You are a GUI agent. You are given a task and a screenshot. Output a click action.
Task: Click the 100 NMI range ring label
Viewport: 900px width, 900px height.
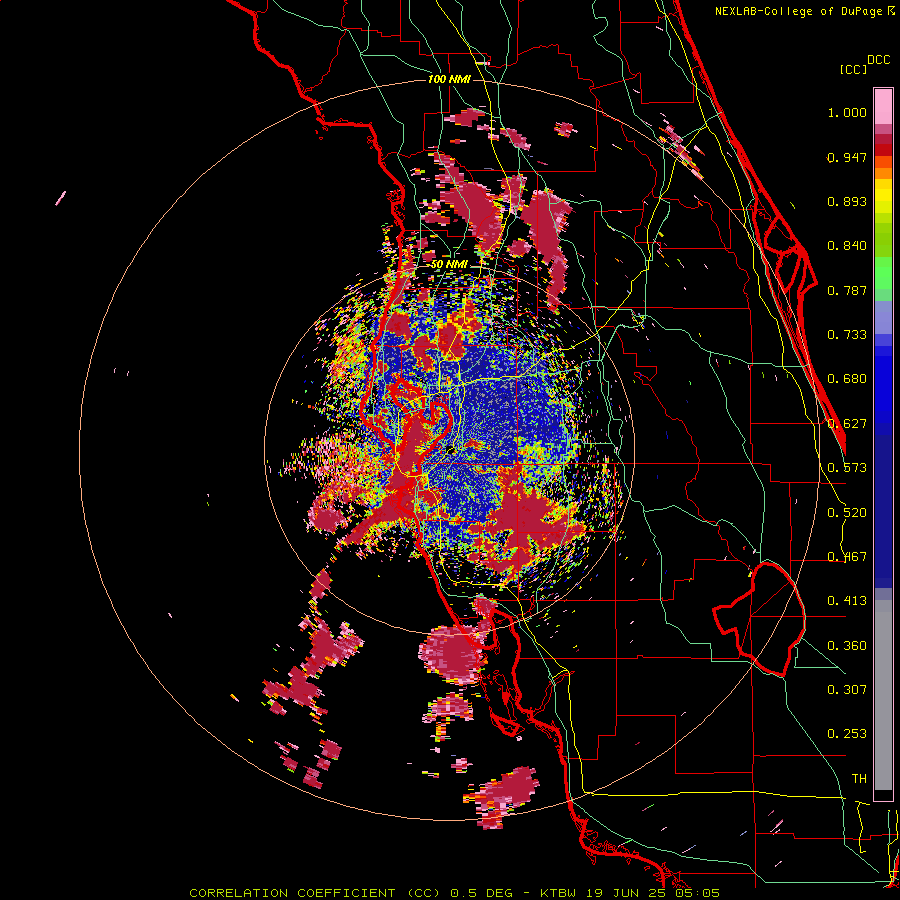click(449, 79)
